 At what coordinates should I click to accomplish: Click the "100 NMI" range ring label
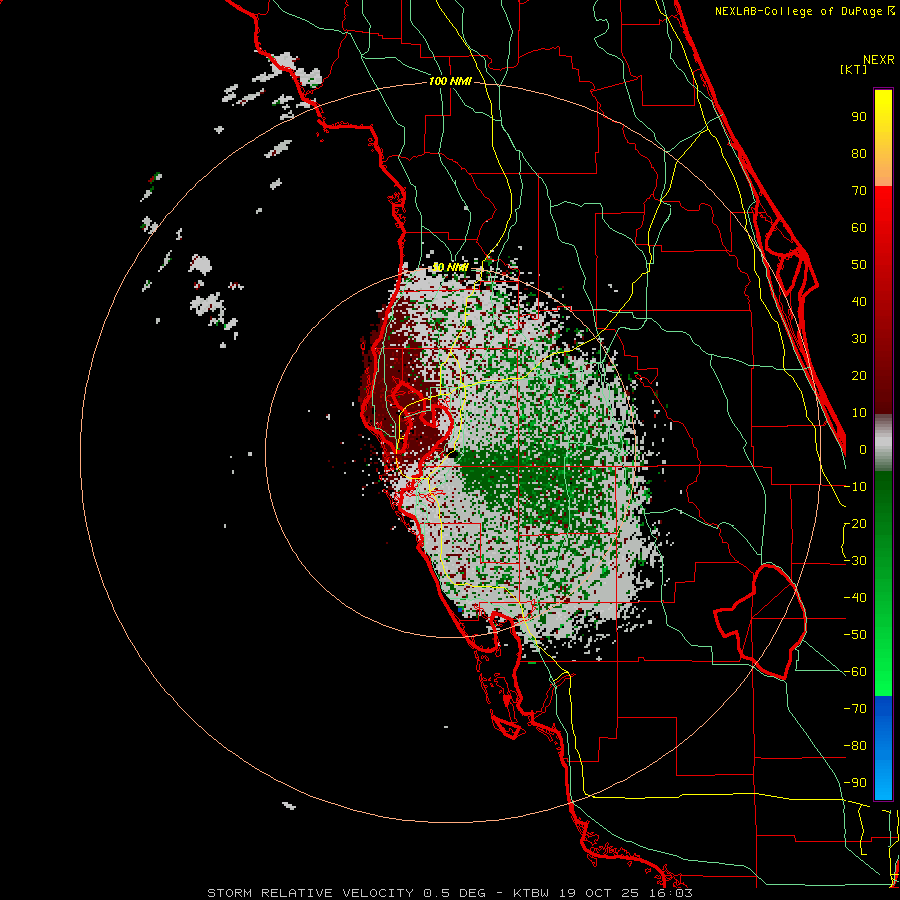tap(450, 82)
